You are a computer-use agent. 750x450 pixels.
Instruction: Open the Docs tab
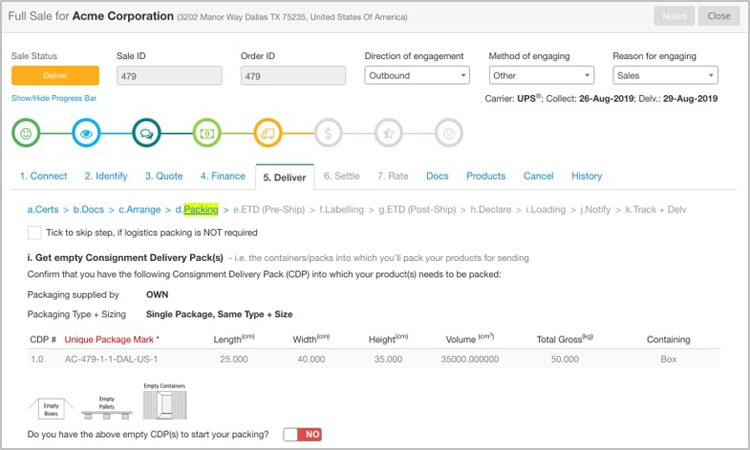[437, 176]
